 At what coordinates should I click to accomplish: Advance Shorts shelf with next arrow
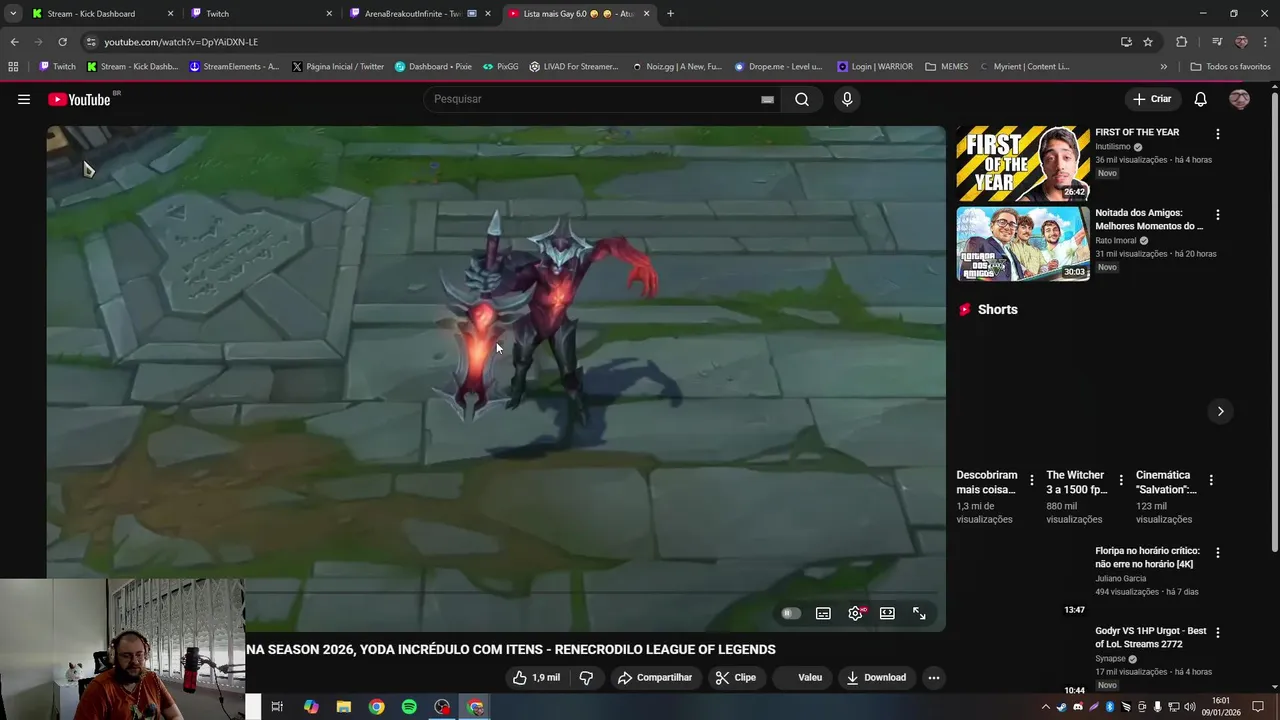pos(1220,411)
